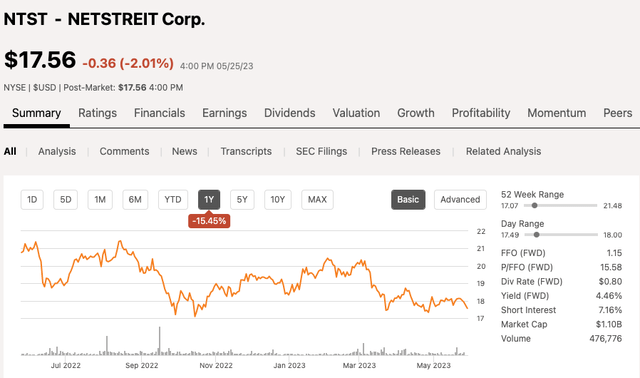Filter feed by SEC Filings
Screen dimensions: 640x378
(322, 151)
